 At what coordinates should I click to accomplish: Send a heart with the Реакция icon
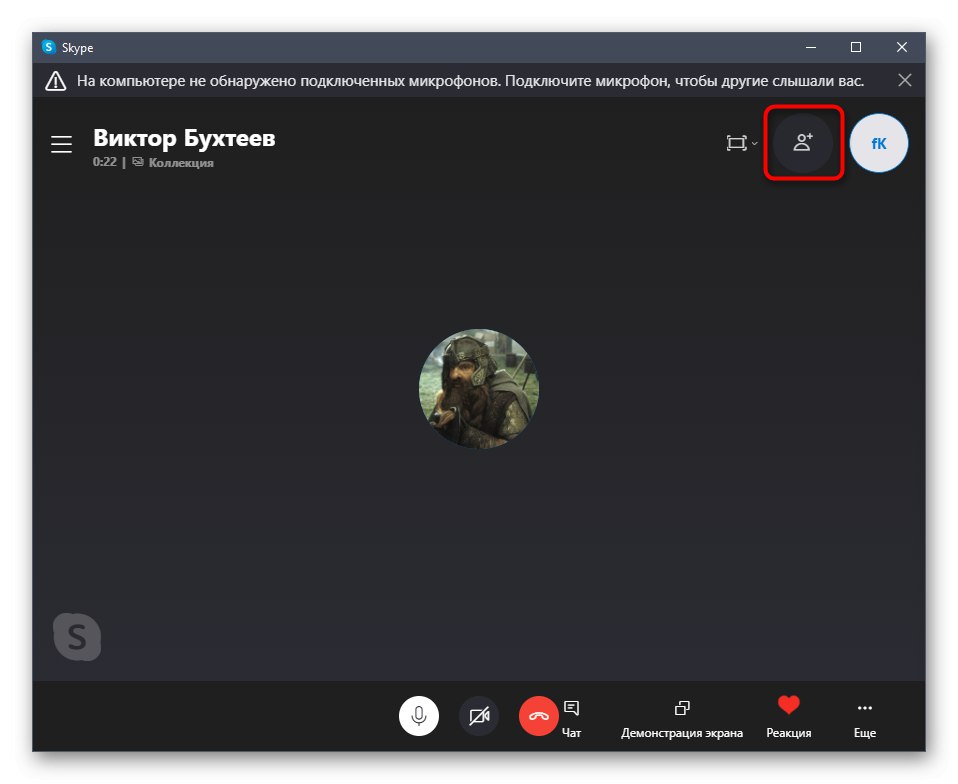tap(788, 707)
